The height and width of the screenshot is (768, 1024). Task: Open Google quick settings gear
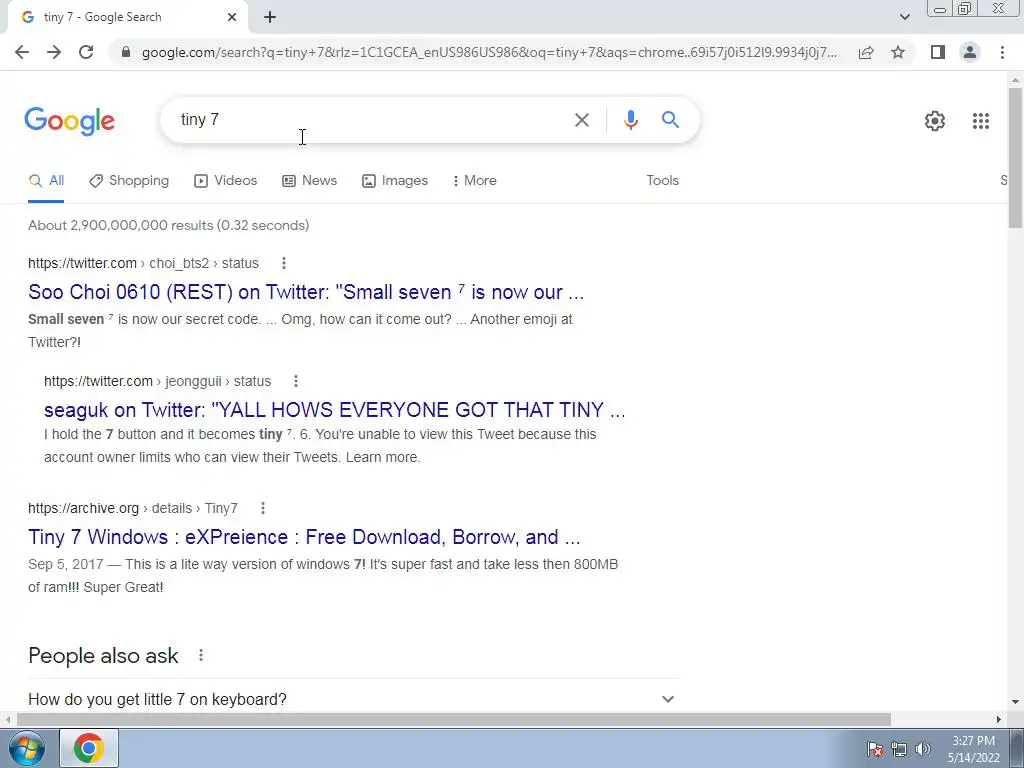[x=935, y=121]
